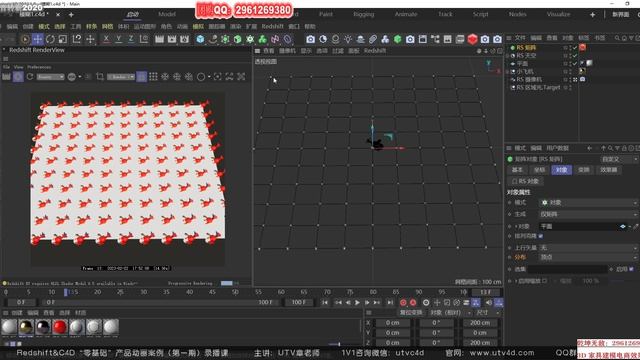
Task: Click the dotted grid icon in RenderView
Action: coord(153,77)
